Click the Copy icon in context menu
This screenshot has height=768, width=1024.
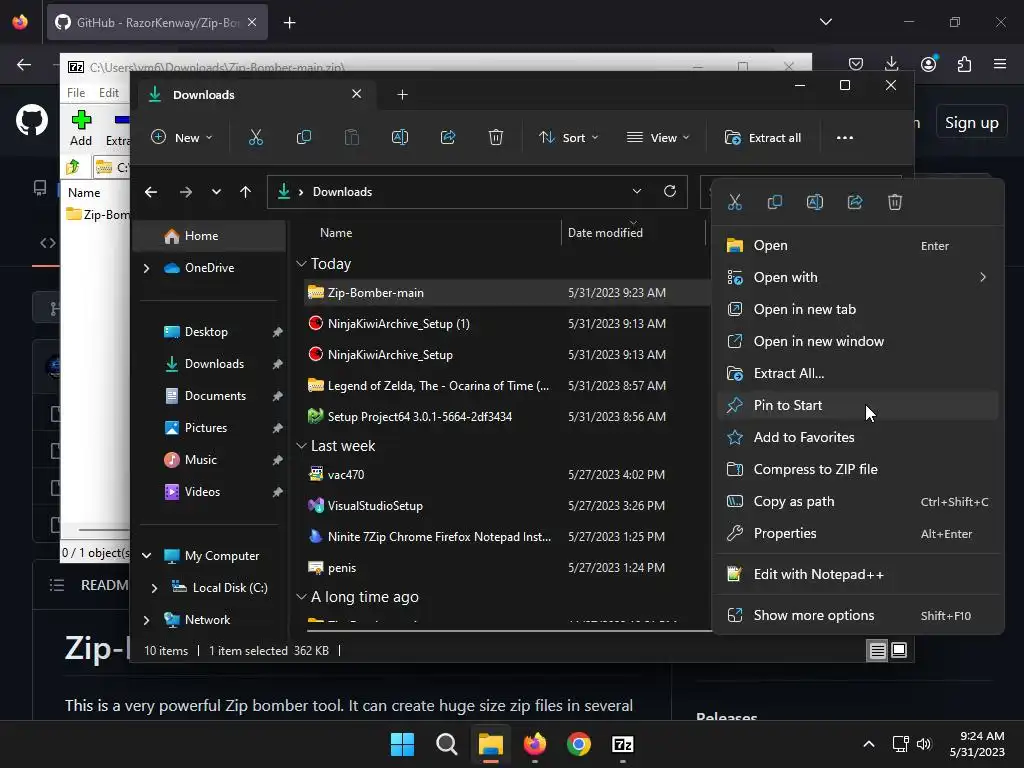pyautogui.click(x=775, y=202)
